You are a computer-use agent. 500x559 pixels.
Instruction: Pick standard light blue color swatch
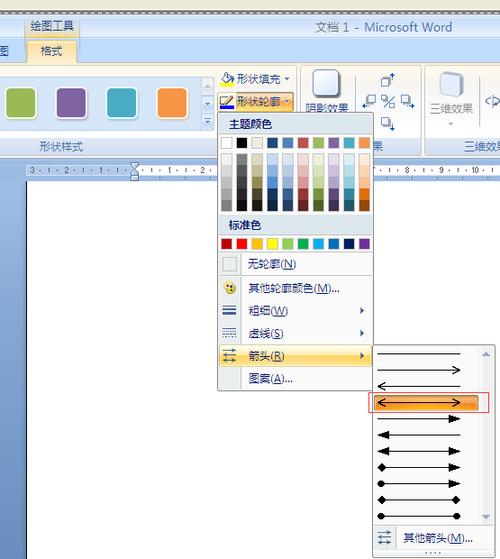coord(318,244)
